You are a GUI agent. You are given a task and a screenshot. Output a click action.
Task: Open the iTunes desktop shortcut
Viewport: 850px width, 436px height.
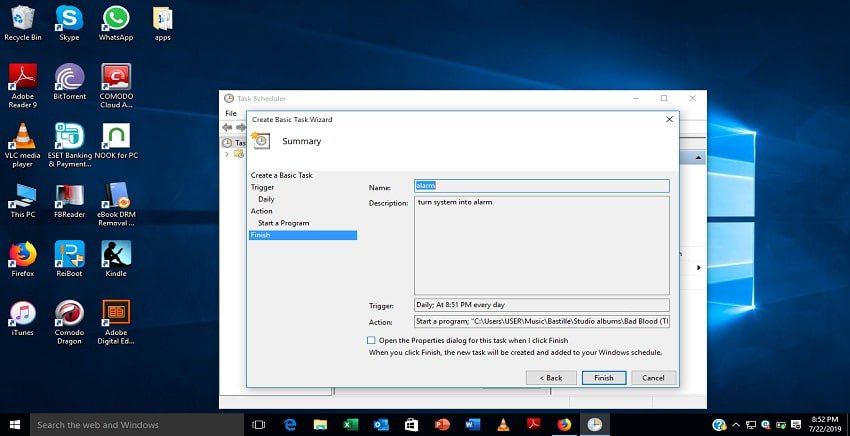pyautogui.click(x=23, y=318)
